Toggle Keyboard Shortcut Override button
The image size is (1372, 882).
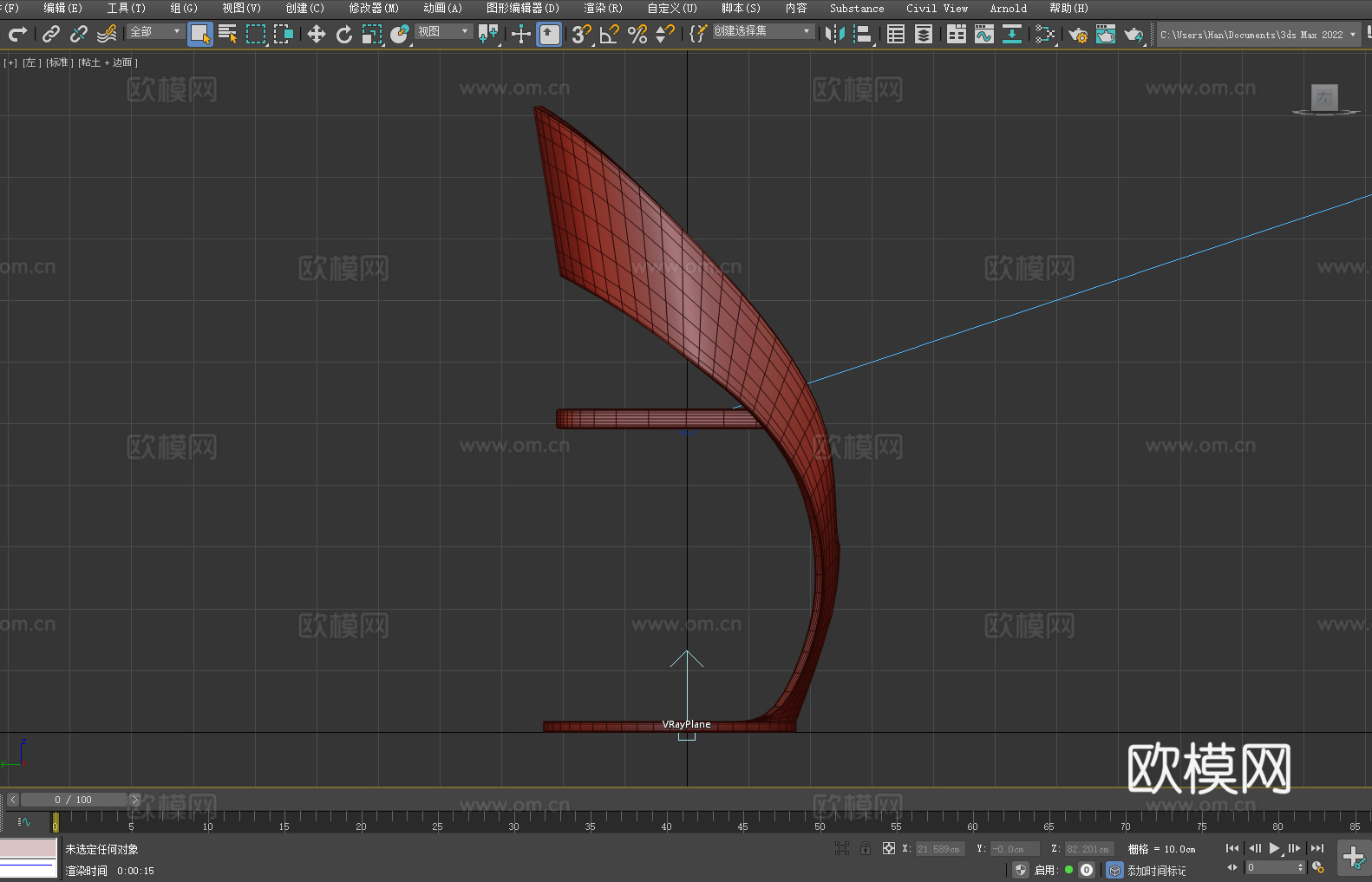point(550,34)
